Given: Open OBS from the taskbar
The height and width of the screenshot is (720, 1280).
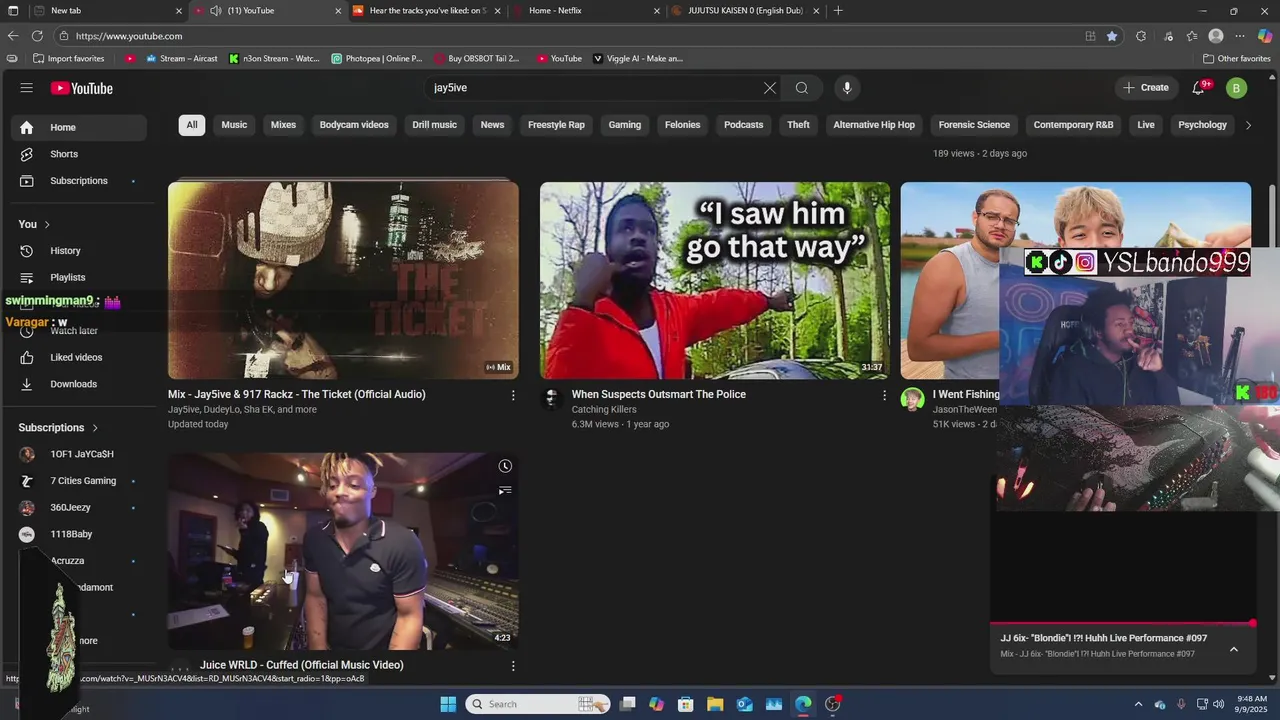Looking at the screenshot, I should [x=833, y=704].
